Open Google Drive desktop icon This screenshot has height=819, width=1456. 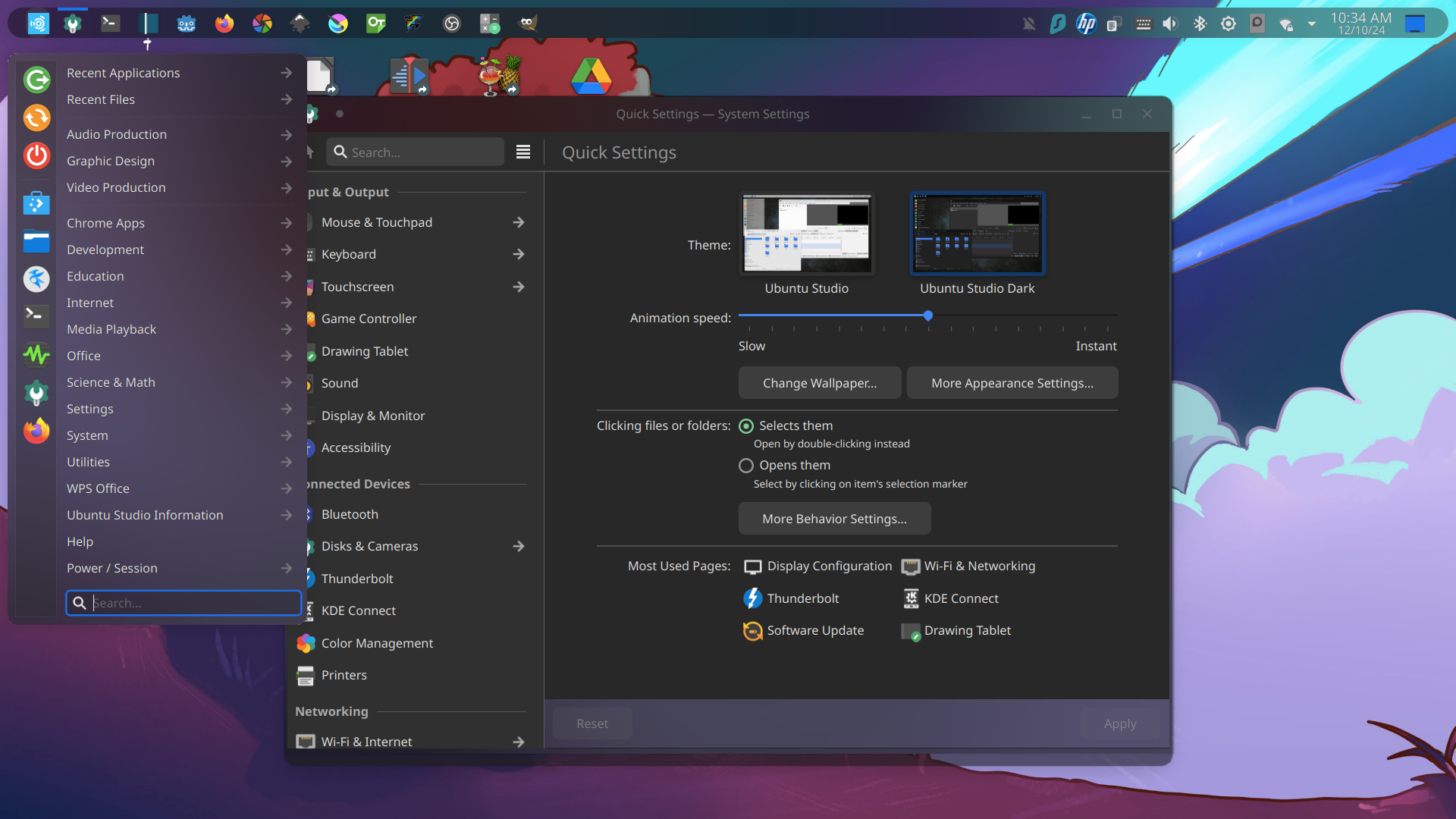tap(591, 77)
